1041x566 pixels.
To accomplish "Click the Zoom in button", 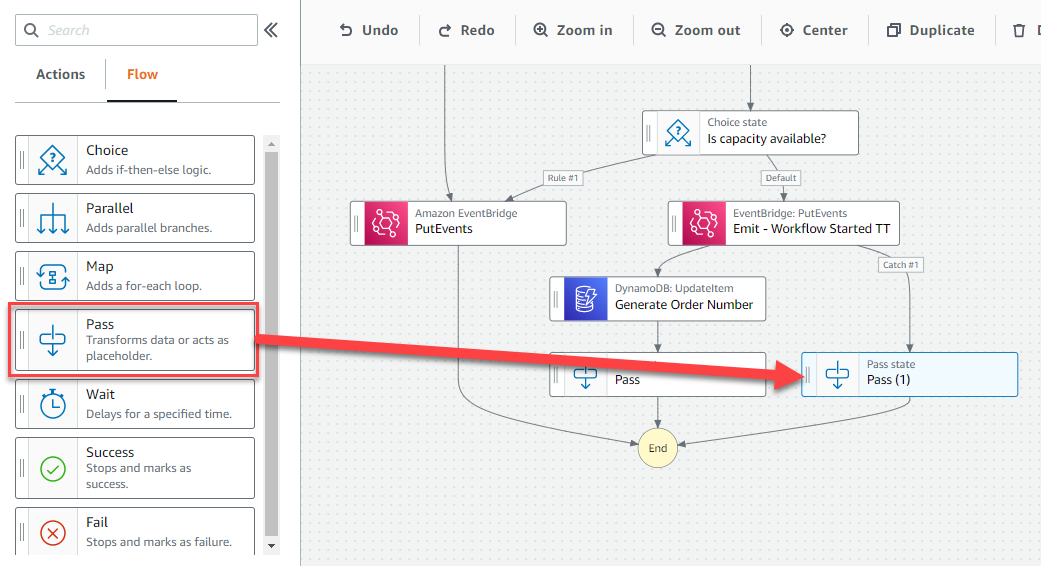I will point(573,30).
